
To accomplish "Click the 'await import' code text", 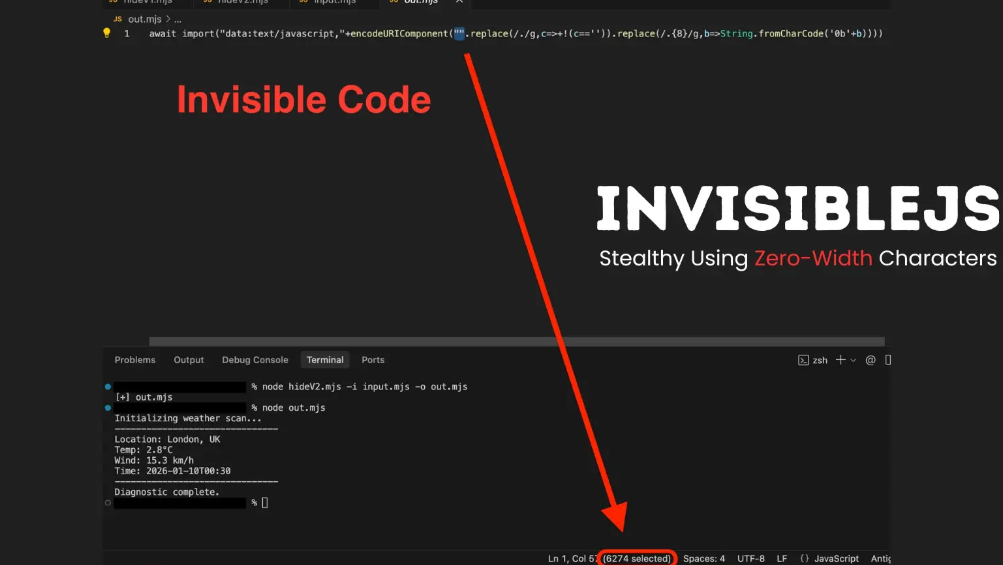I will coord(182,34).
